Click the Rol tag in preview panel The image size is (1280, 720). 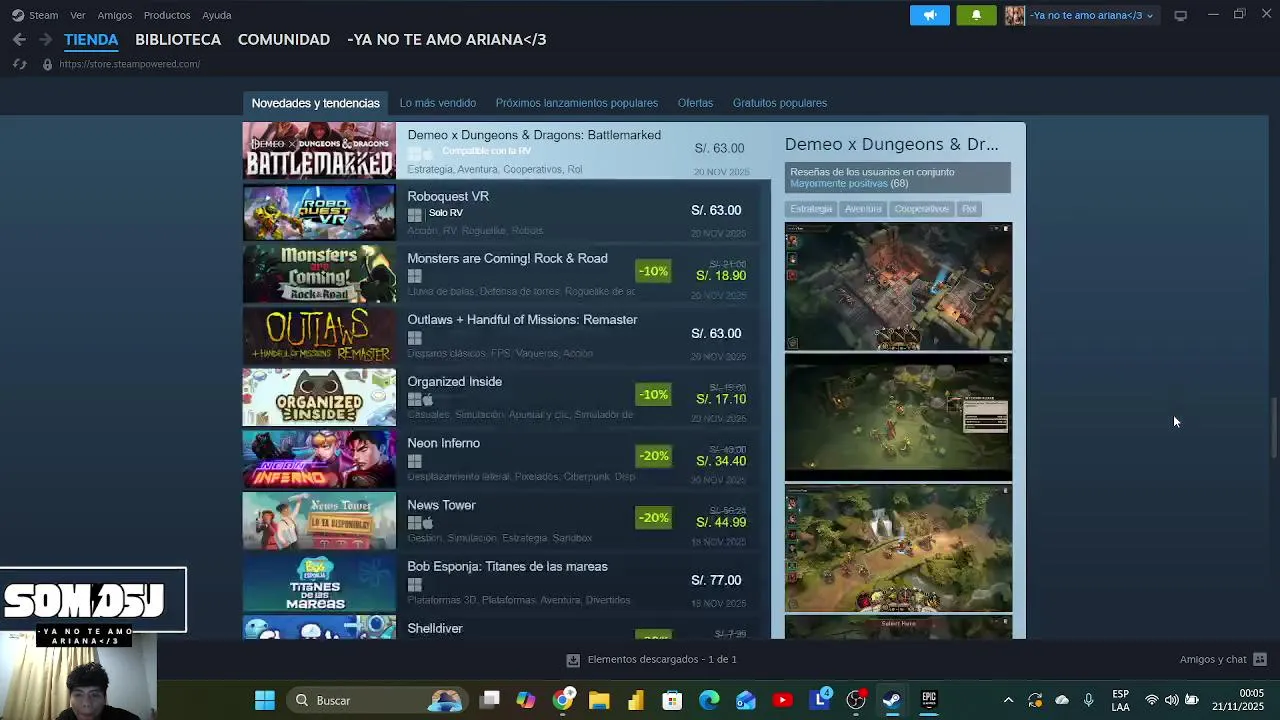coord(969,209)
